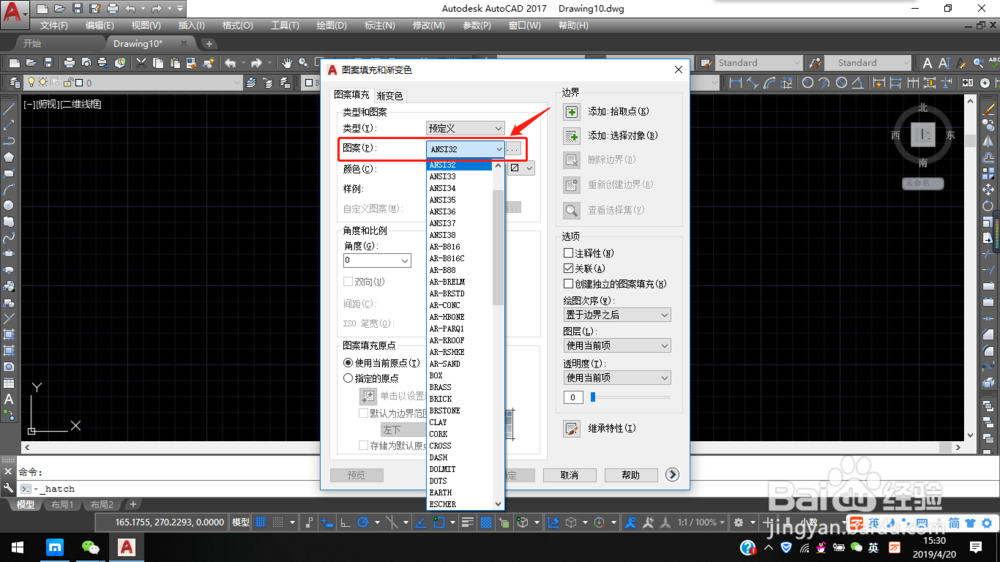The image size is (1000, 562).
Task: Expand dialog with the More Options arrow
Action: click(x=672, y=475)
